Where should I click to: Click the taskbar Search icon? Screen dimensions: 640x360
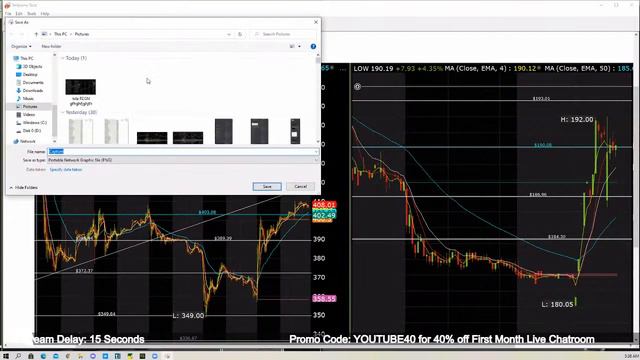coord(18,356)
